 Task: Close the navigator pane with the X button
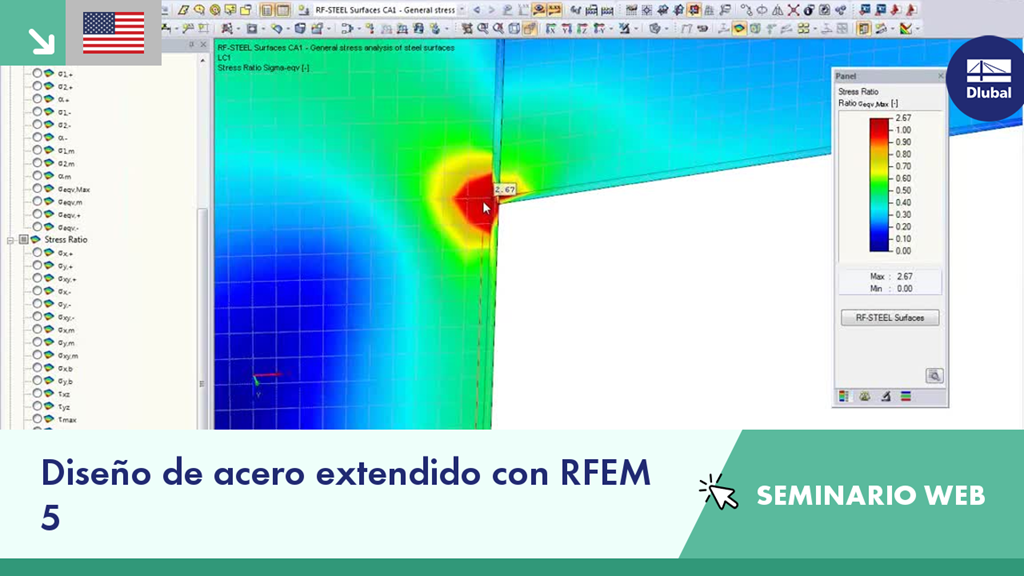point(203,44)
